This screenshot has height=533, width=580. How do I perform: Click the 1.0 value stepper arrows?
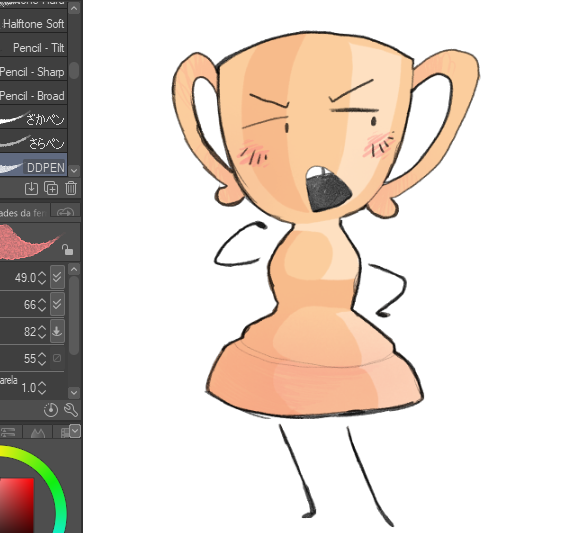tap(42, 388)
